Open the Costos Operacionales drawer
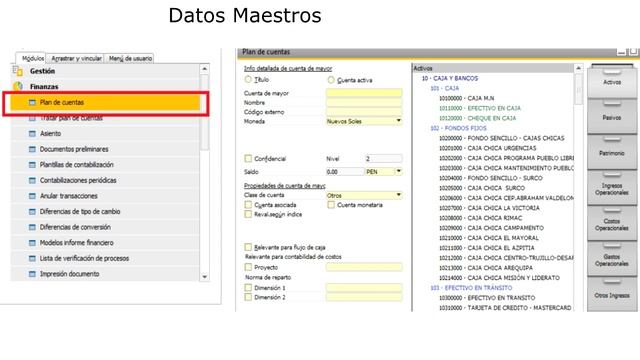 click(x=612, y=223)
